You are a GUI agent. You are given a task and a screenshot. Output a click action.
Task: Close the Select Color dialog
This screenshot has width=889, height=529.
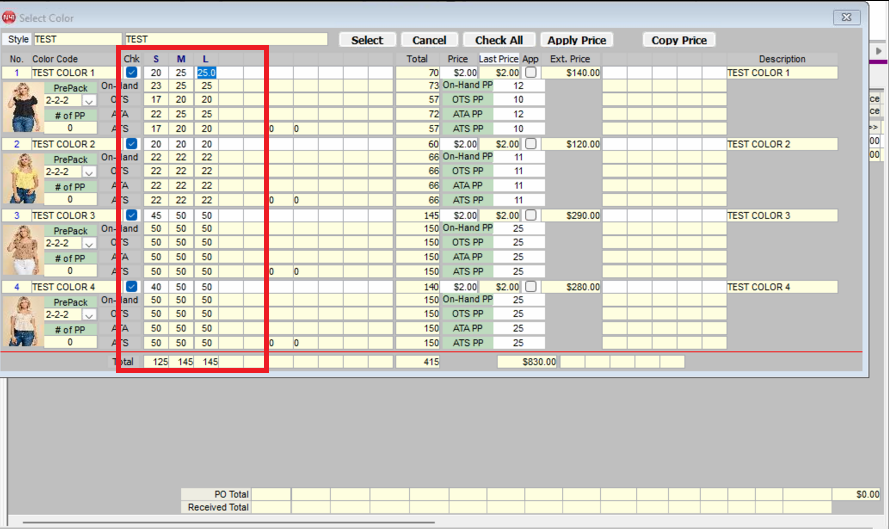click(846, 18)
